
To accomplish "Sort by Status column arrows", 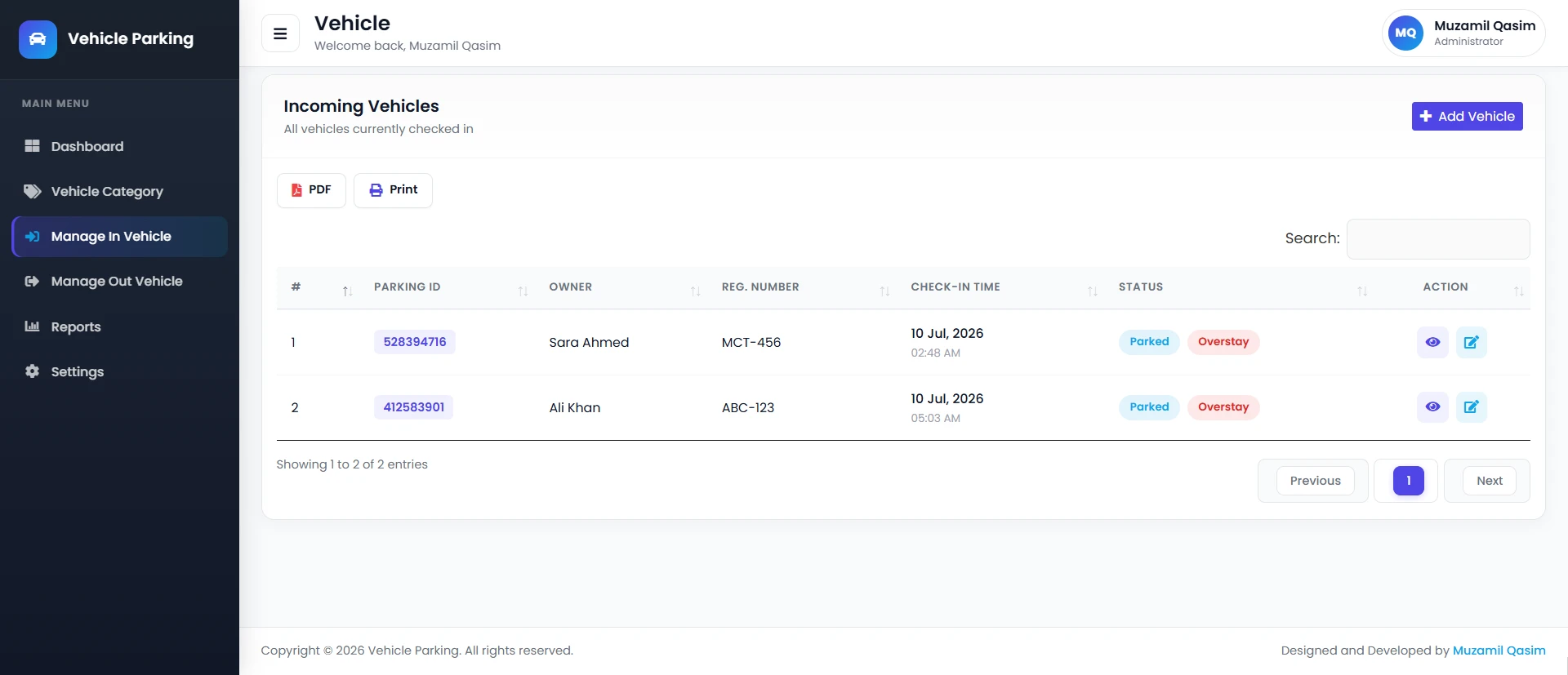I will pyautogui.click(x=1362, y=291).
